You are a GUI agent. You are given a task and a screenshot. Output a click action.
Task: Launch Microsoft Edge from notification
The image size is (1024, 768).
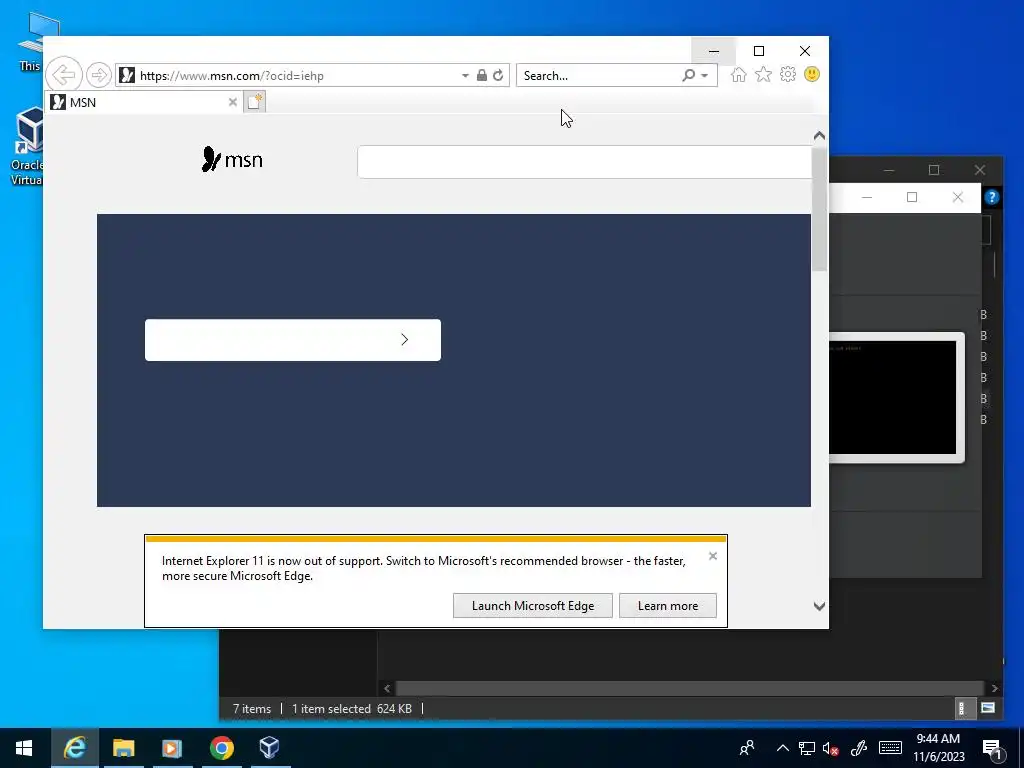533,605
